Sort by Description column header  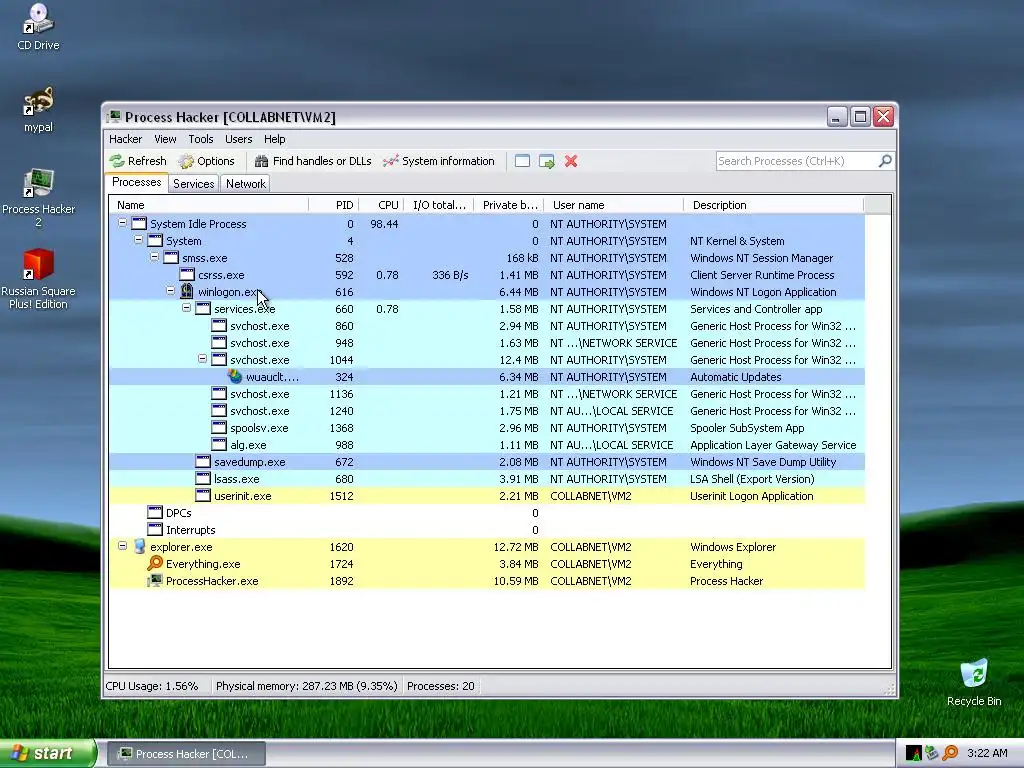(x=774, y=205)
